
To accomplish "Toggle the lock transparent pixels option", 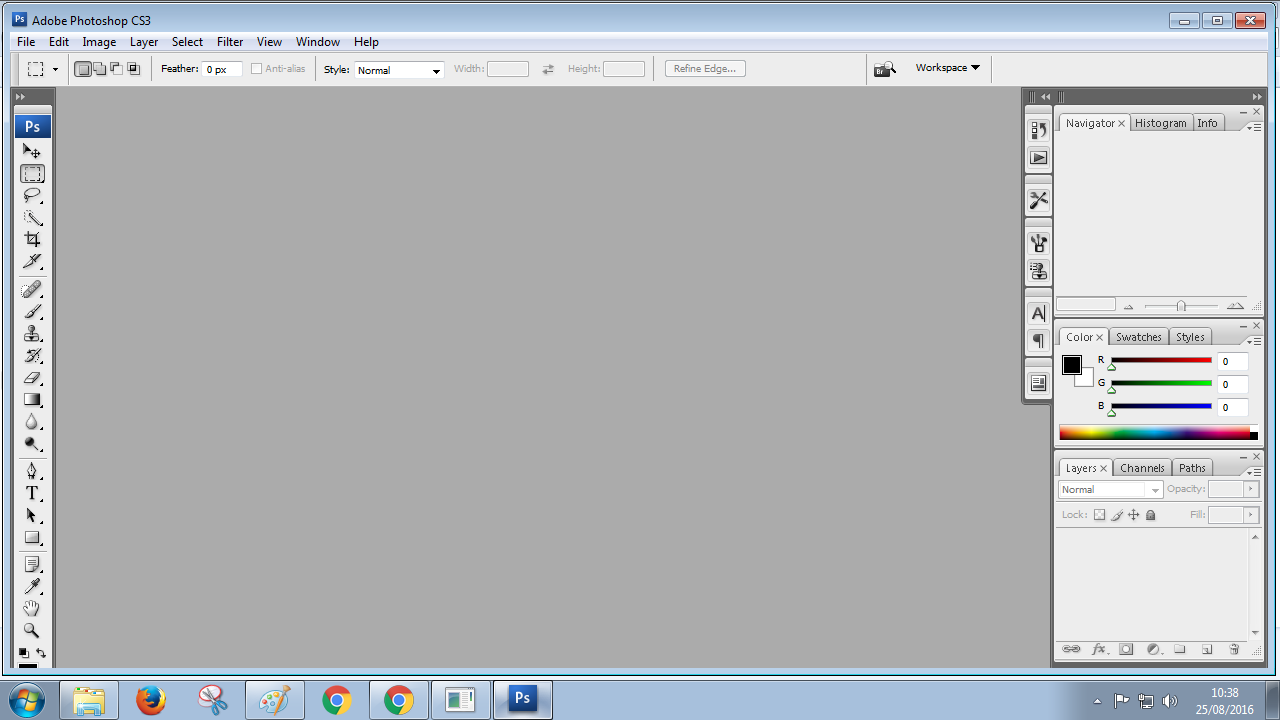I will tap(1099, 515).
